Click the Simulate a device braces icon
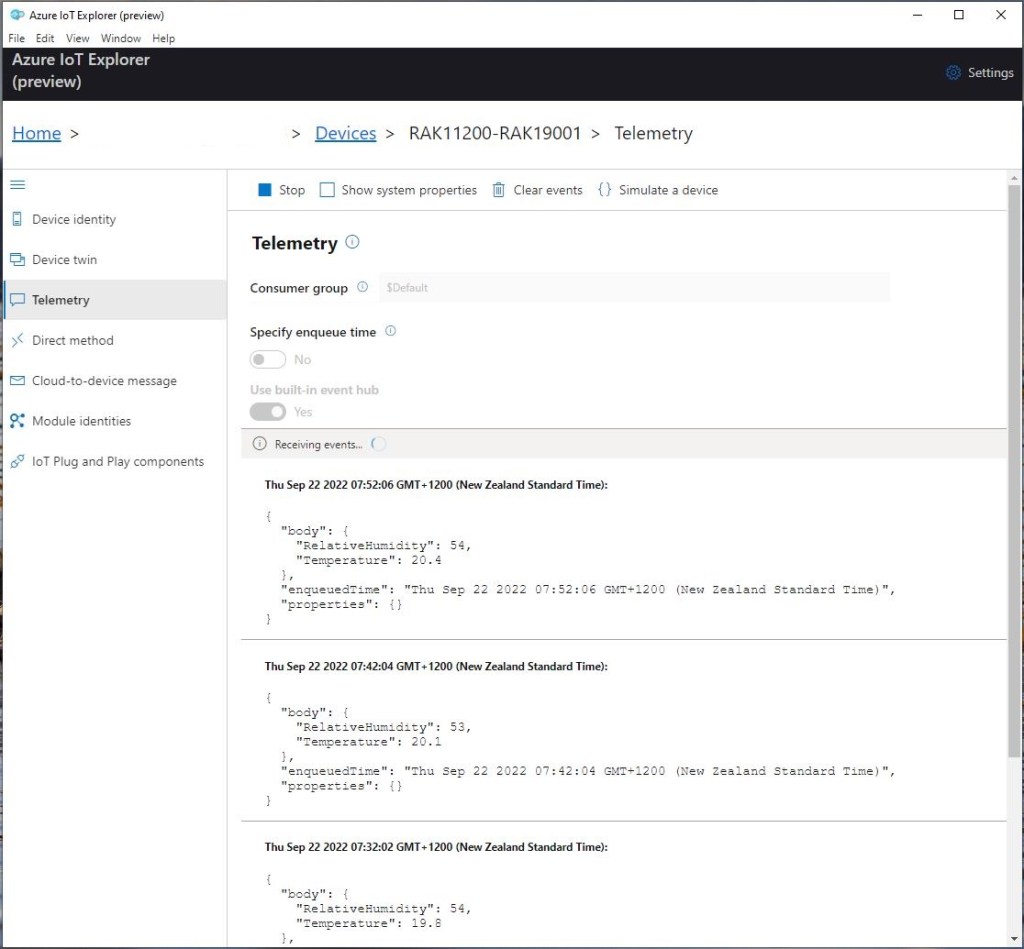 [x=604, y=190]
